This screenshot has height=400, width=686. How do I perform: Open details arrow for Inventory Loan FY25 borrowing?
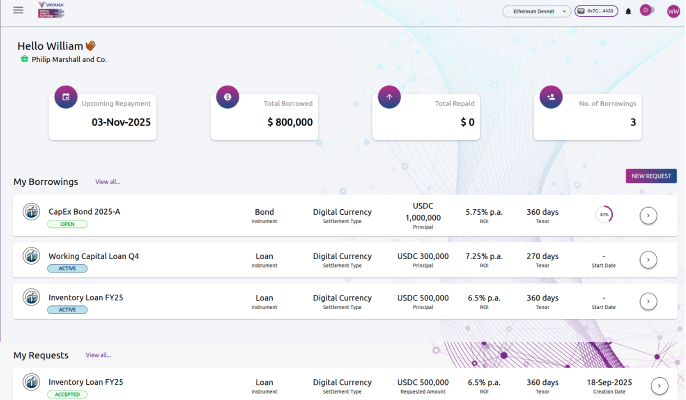click(648, 301)
